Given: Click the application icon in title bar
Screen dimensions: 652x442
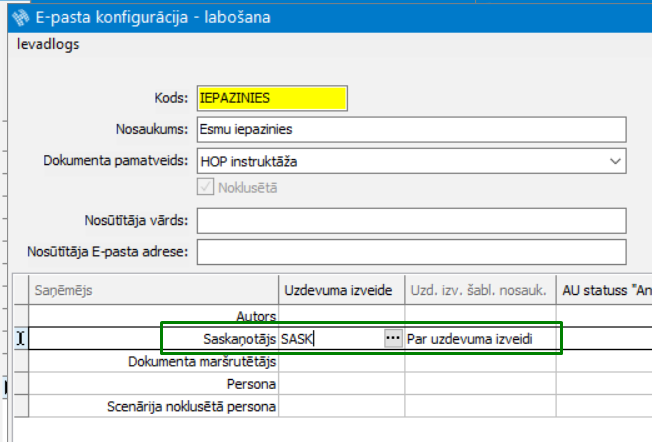Looking at the screenshot, I should pyautogui.click(x=21, y=17).
